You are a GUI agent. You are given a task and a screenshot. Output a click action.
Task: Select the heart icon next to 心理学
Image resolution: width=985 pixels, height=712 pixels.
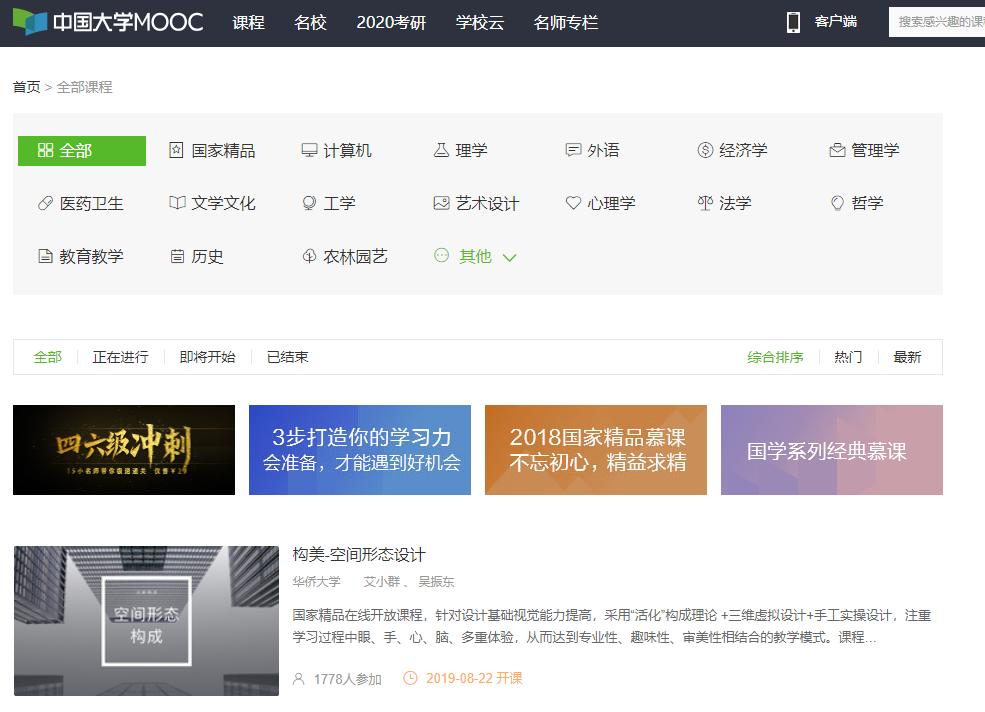pos(572,203)
